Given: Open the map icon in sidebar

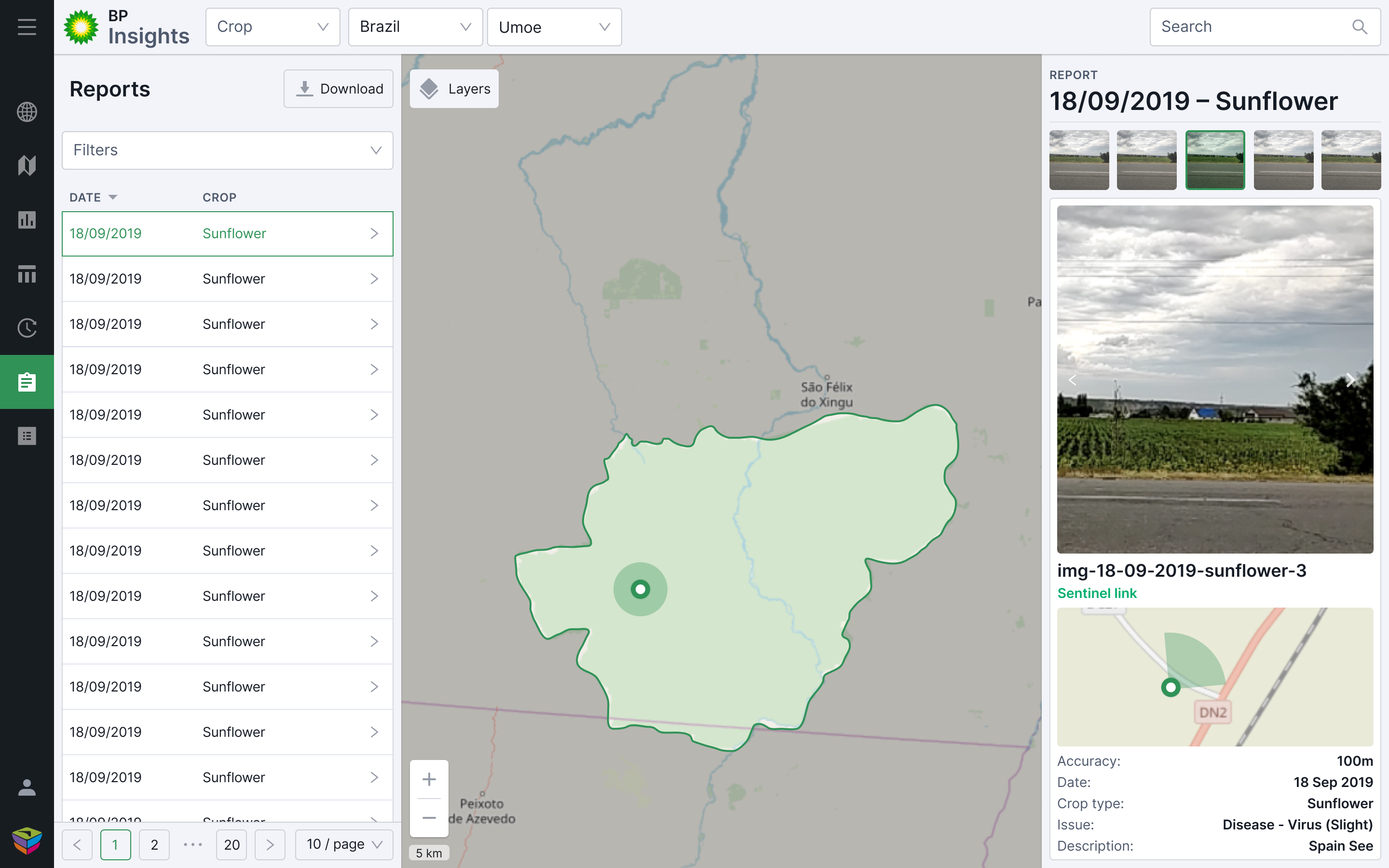Looking at the screenshot, I should pos(27,165).
